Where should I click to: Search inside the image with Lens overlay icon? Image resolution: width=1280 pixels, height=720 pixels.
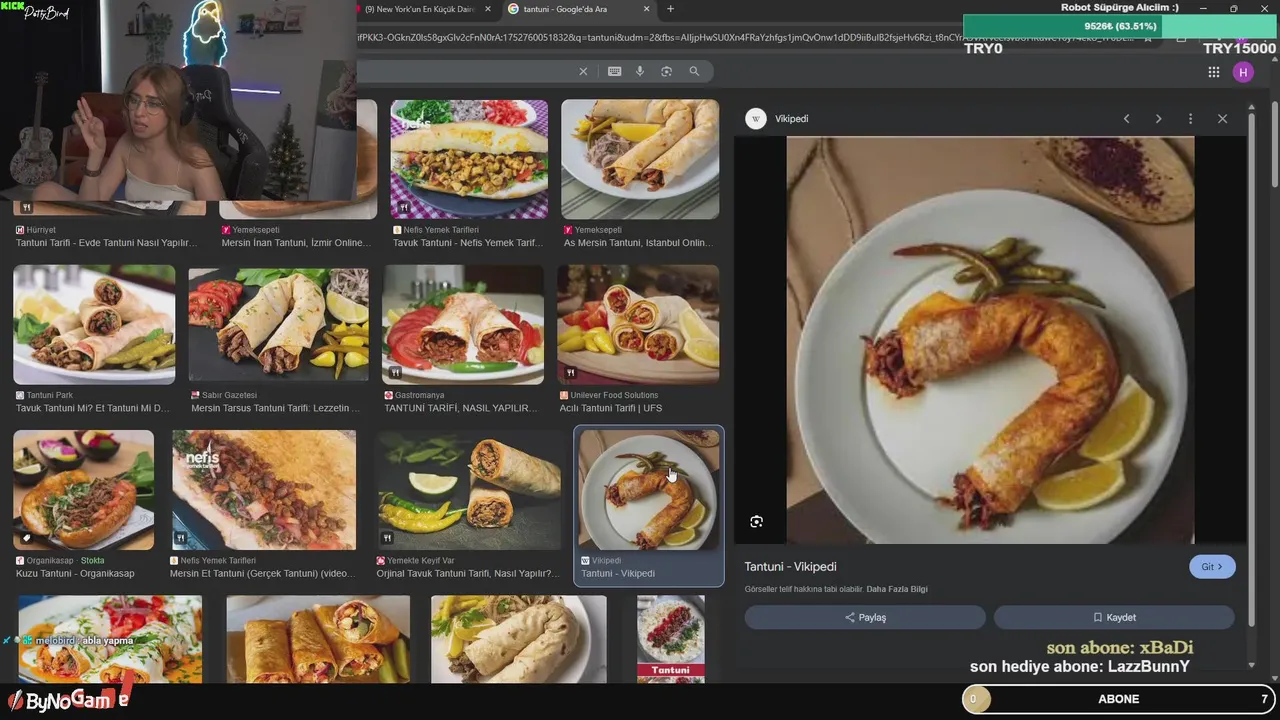[x=757, y=522]
